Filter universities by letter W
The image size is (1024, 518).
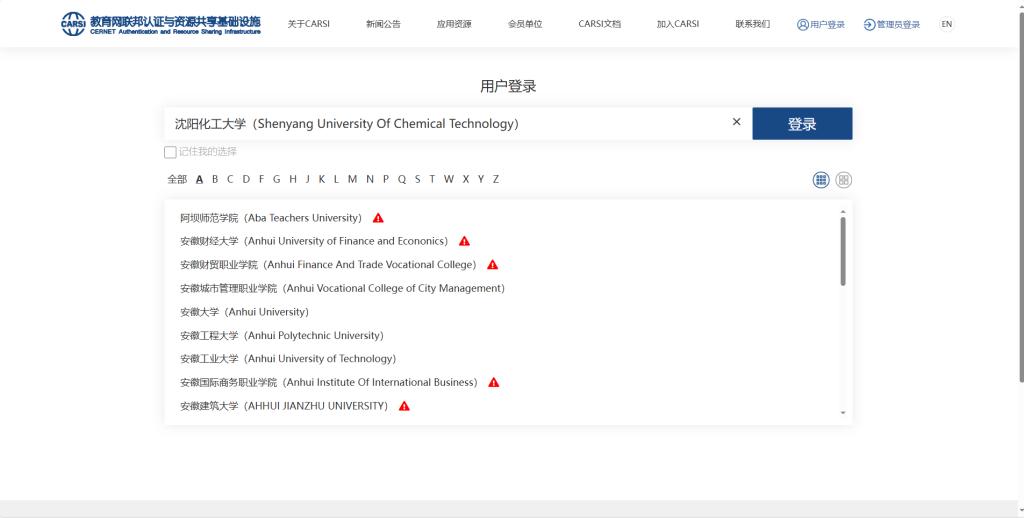coord(449,179)
